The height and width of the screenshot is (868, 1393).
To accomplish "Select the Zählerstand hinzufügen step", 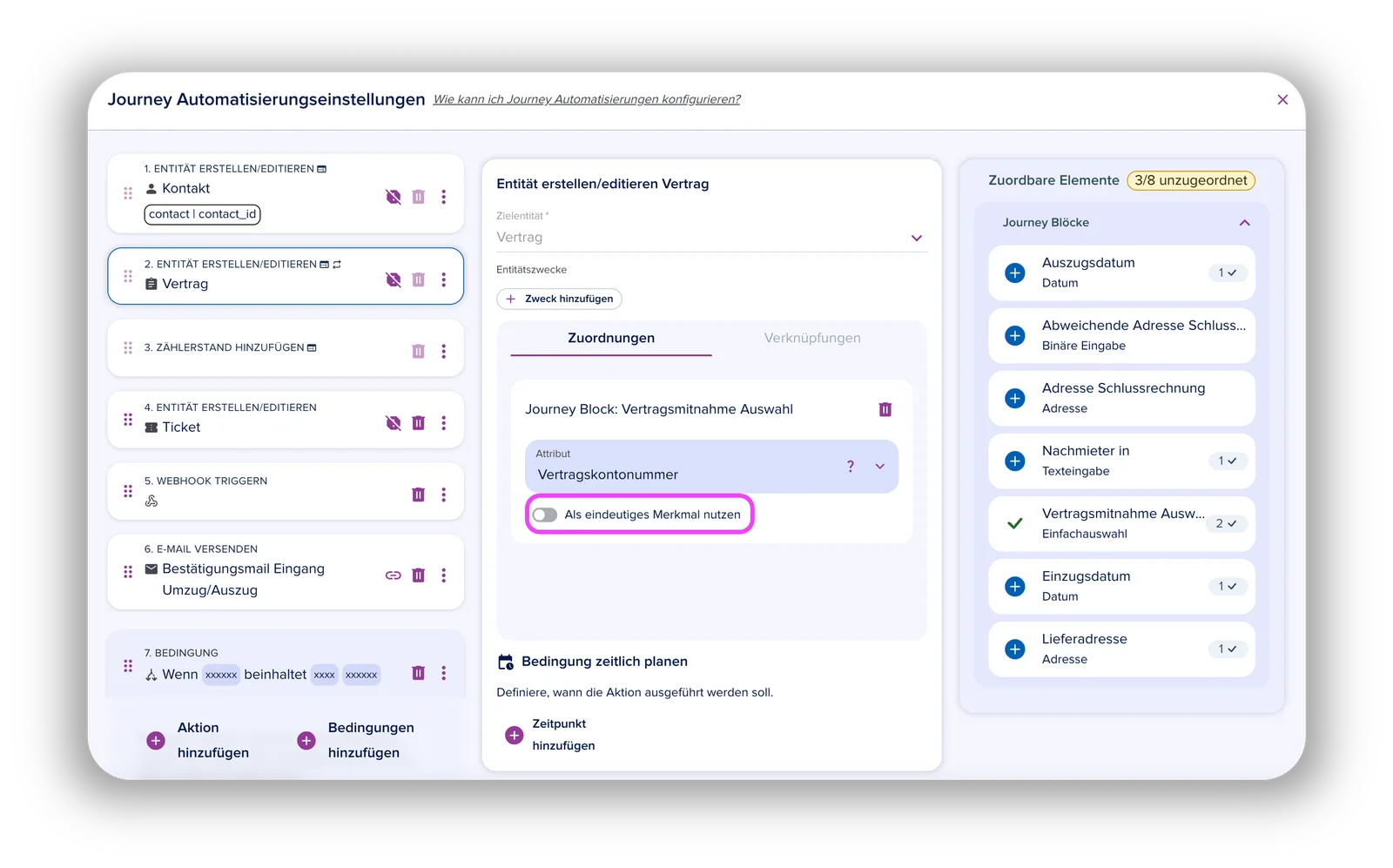I will click(286, 348).
